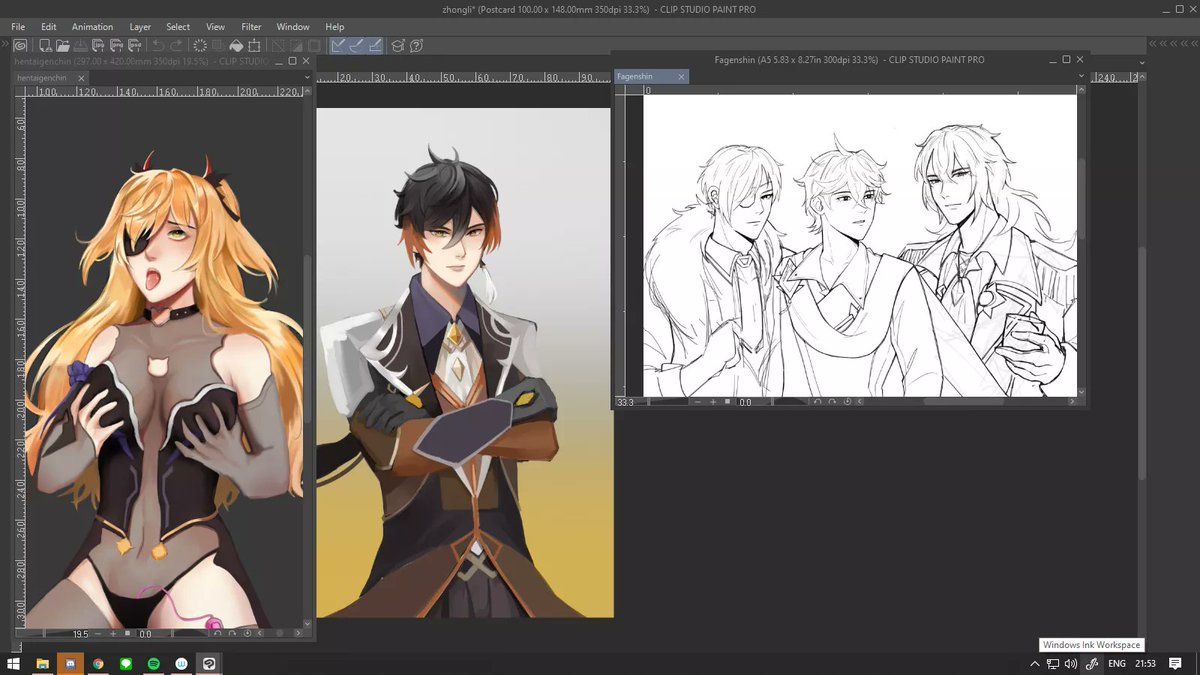
Task: Click the Fill paint bucket toolbar icon
Action: coord(236,46)
